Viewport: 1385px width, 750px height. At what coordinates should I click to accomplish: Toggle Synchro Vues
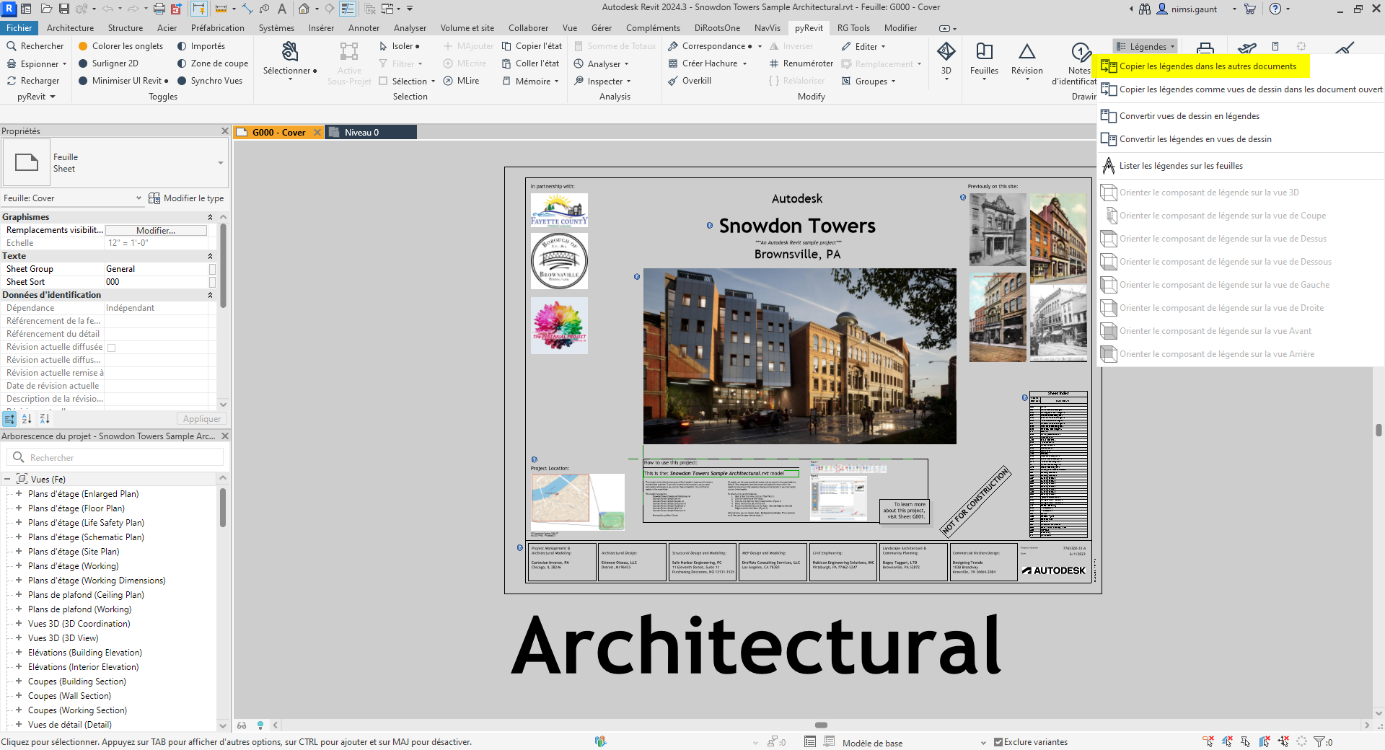210,81
